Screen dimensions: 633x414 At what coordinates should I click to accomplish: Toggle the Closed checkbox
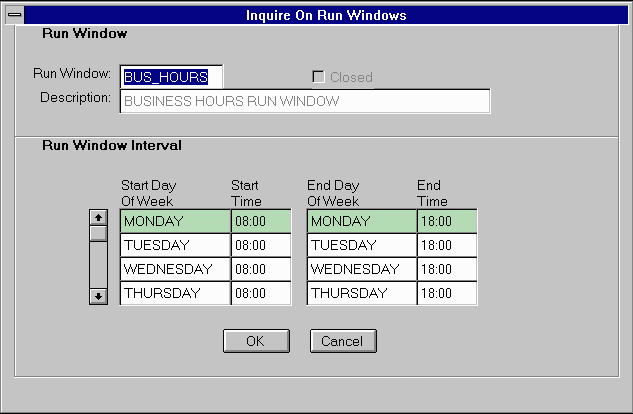pos(319,77)
